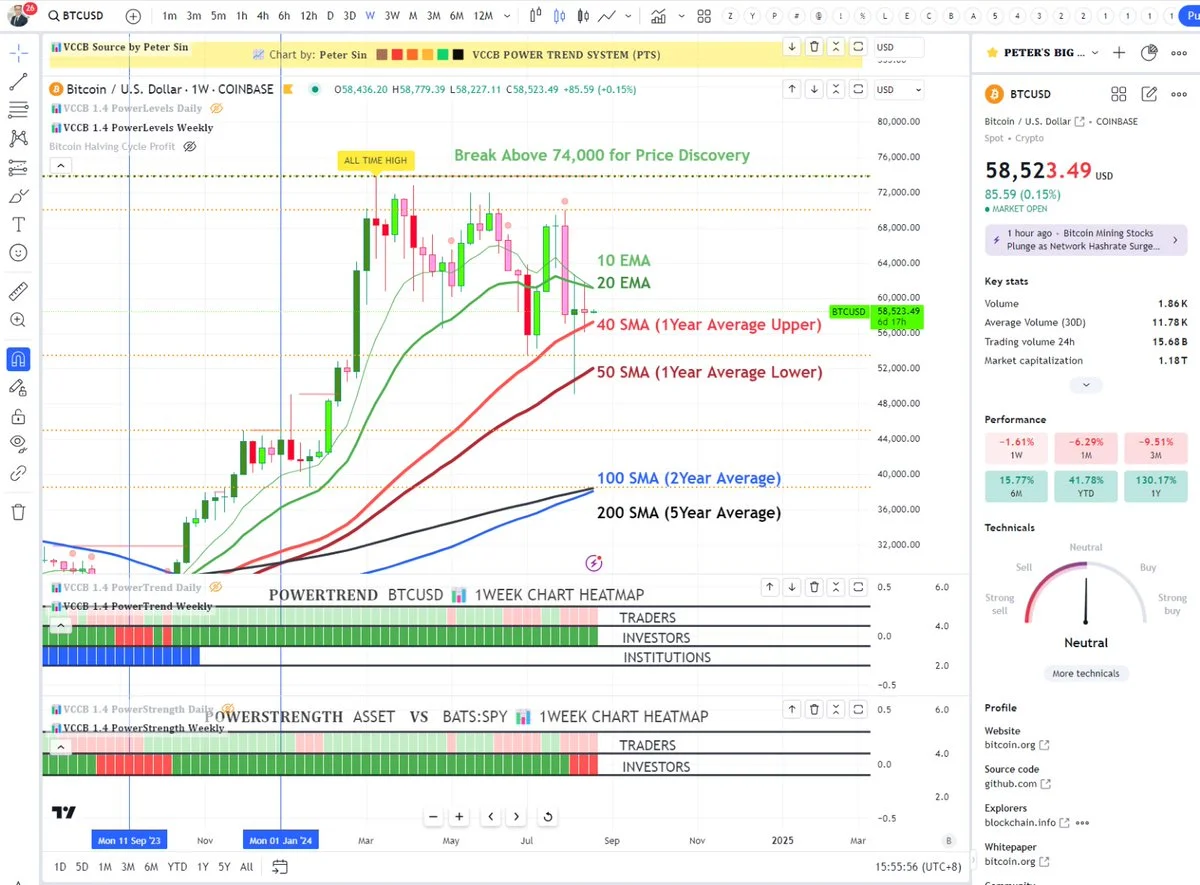1200x885 pixels.
Task: Open the BTCUSD symbol search box
Action: (x=75, y=17)
